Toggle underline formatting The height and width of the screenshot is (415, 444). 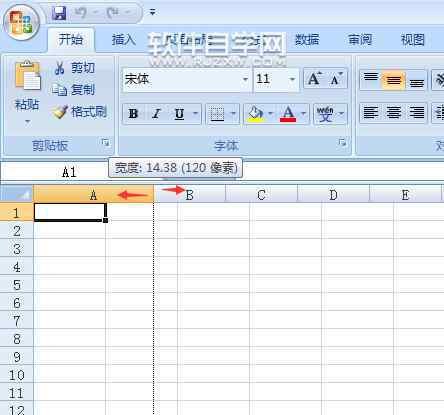(179, 114)
